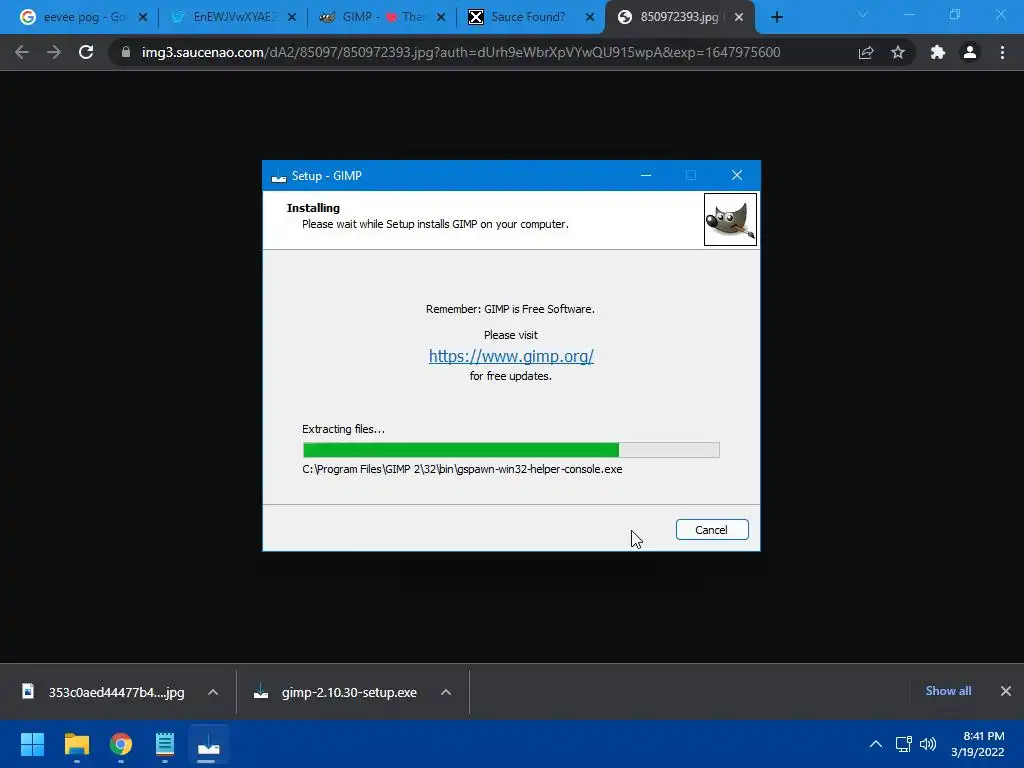Open network status in system tray
1024x768 pixels.
904,744
